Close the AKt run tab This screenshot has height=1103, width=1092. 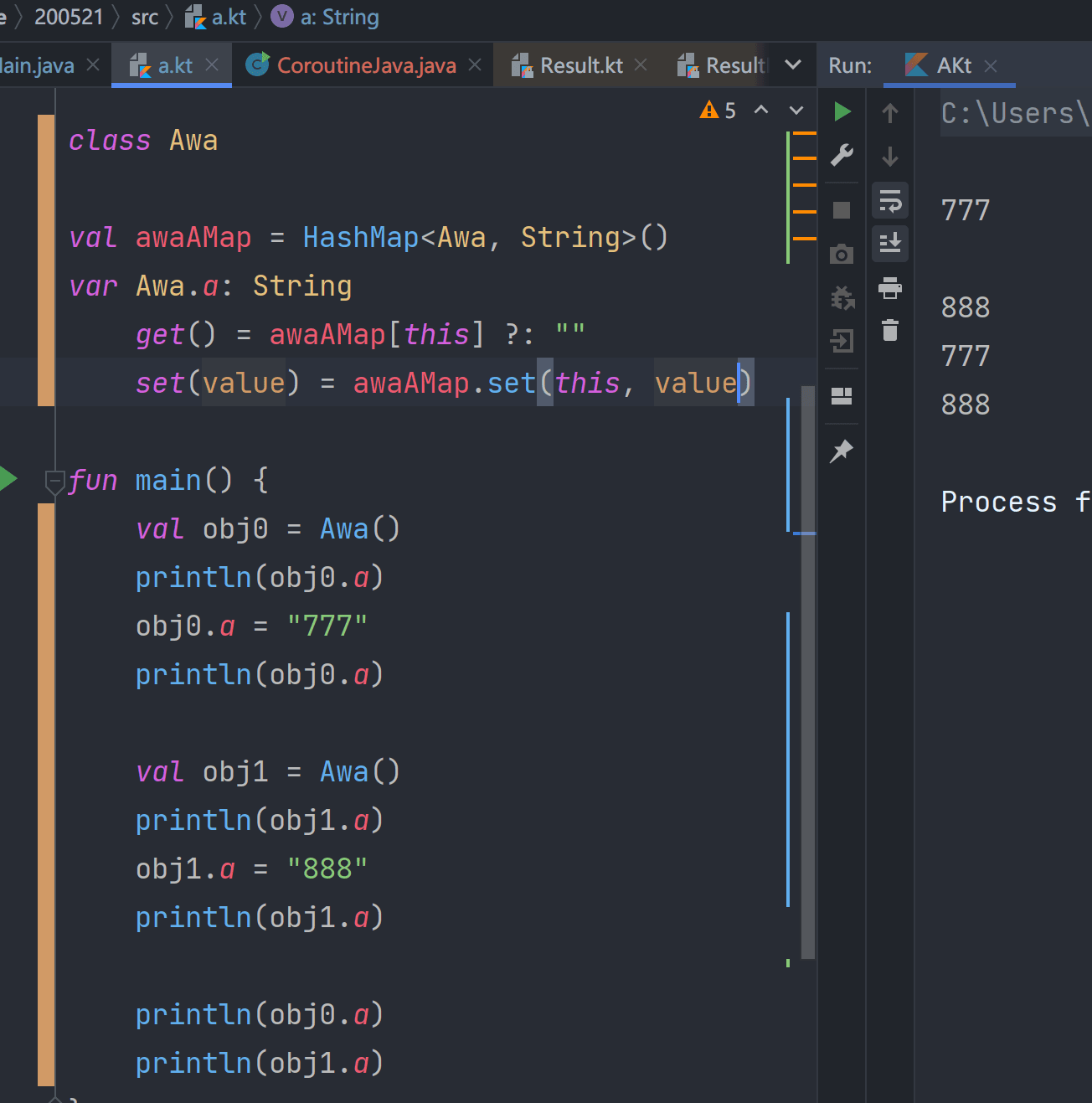[x=991, y=65]
